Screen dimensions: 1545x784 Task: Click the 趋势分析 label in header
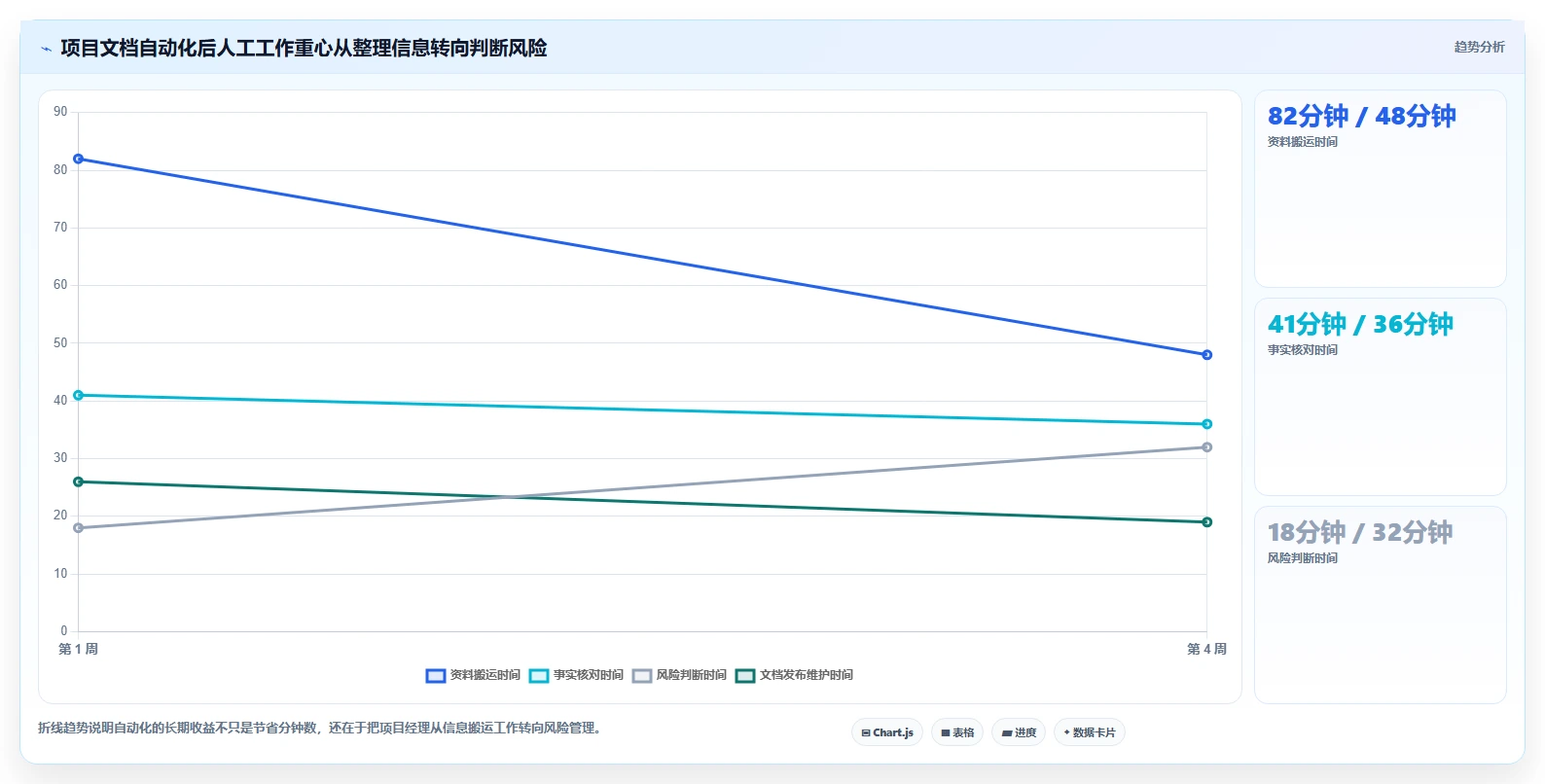coord(1479,47)
